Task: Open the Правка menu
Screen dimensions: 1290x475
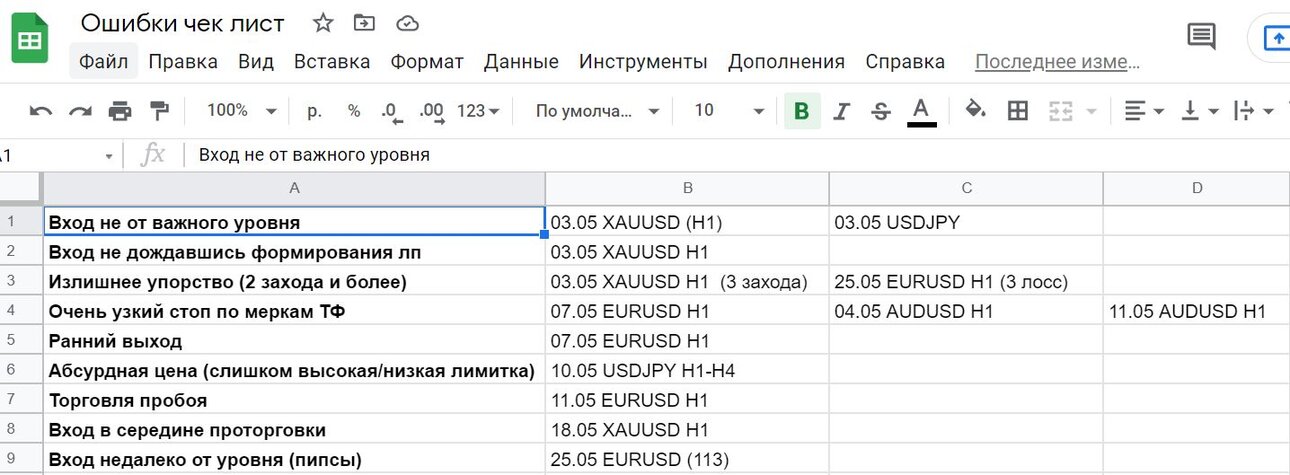Action: click(x=183, y=62)
